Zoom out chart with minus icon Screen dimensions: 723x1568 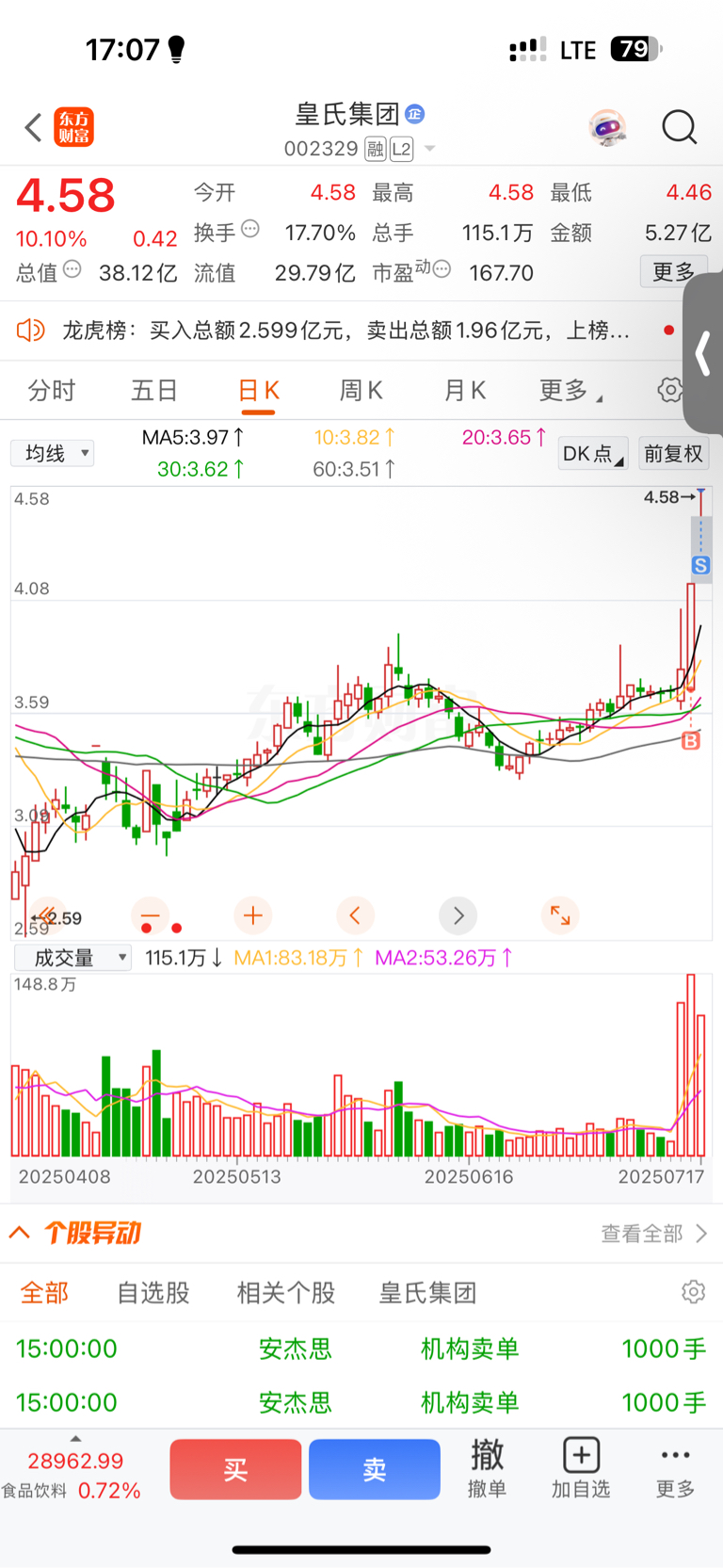click(150, 914)
